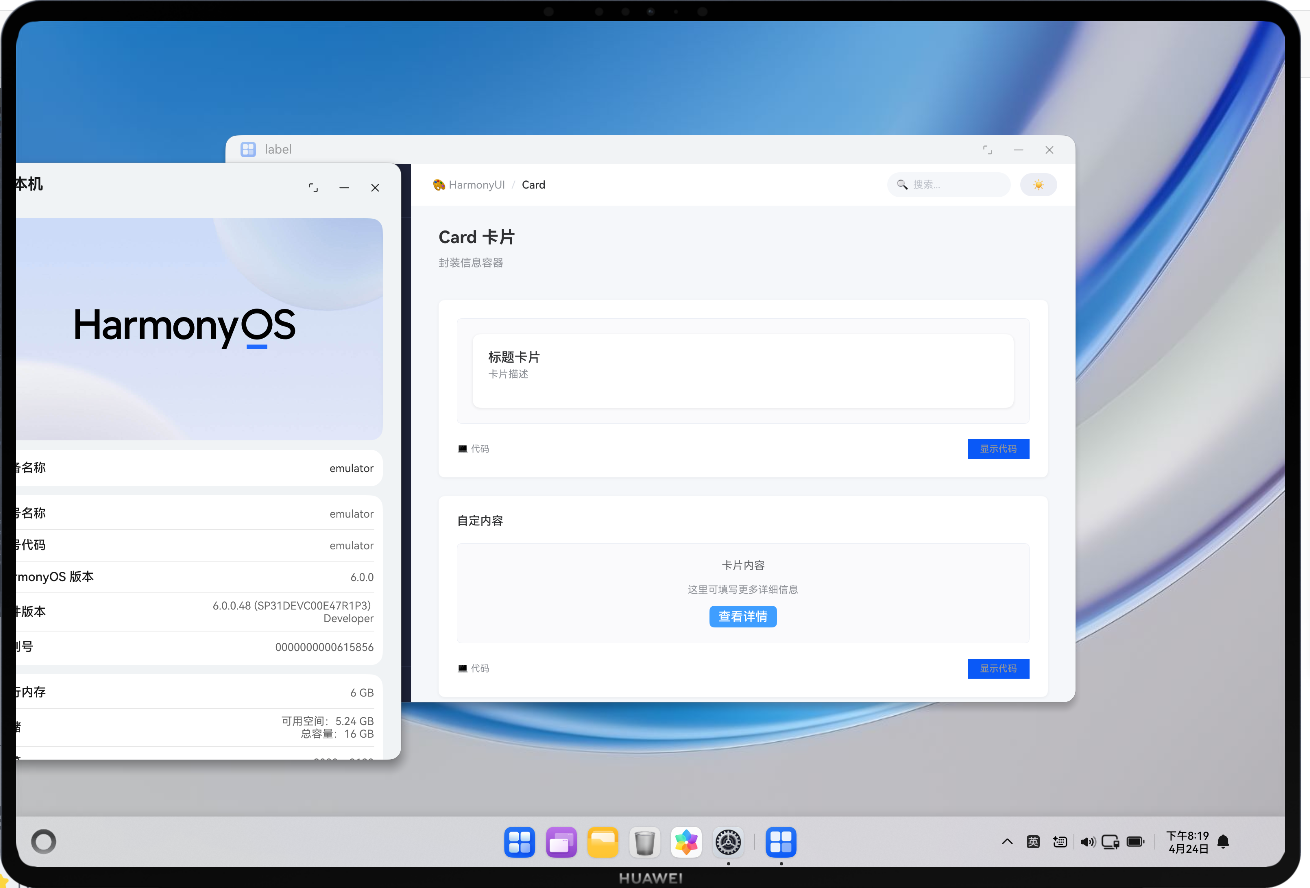
Task: Show code for the 标题卡片 example
Action: pyautogui.click(x=998, y=449)
